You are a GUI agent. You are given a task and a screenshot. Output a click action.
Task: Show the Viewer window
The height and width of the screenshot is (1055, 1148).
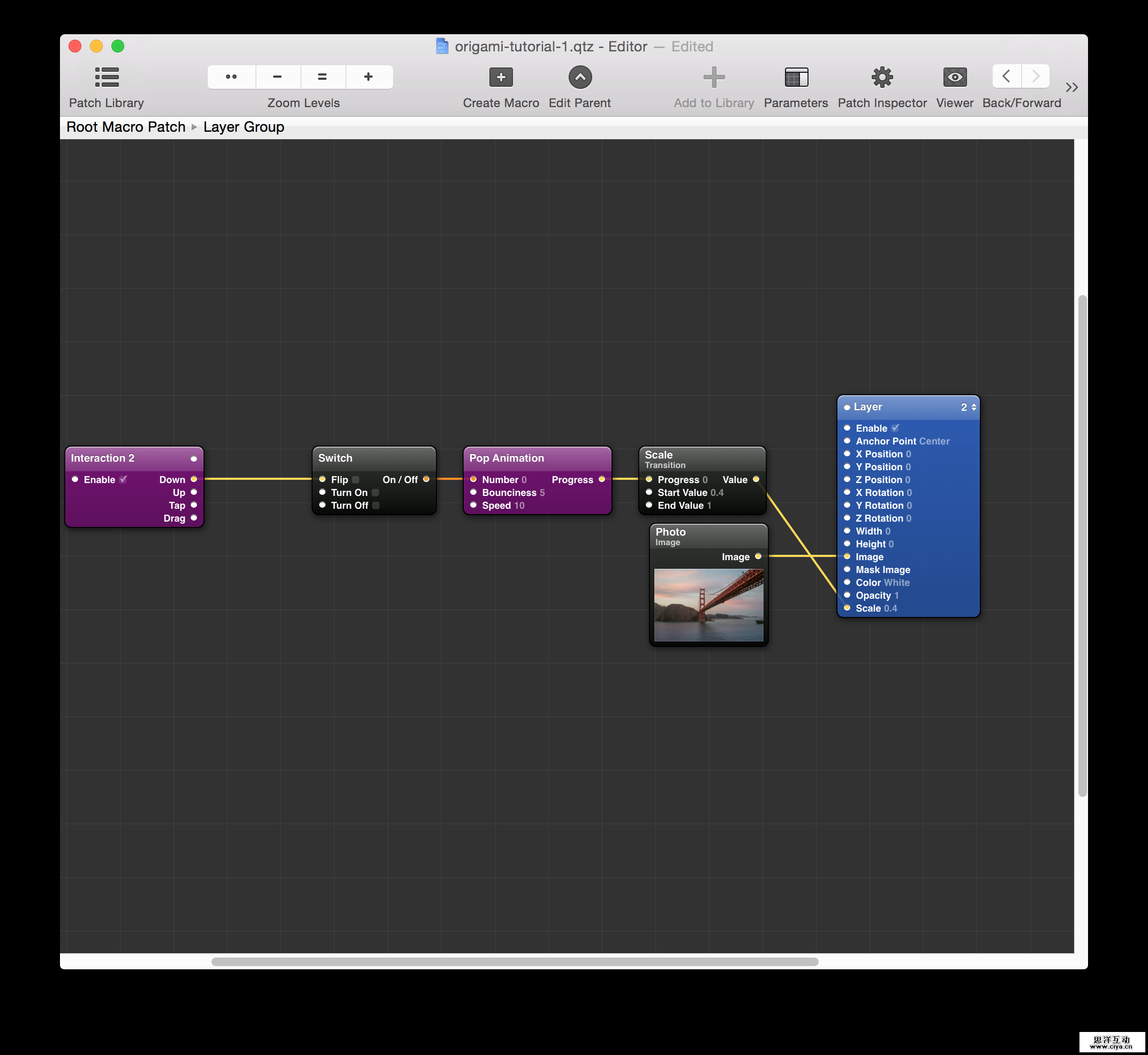(954, 77)
